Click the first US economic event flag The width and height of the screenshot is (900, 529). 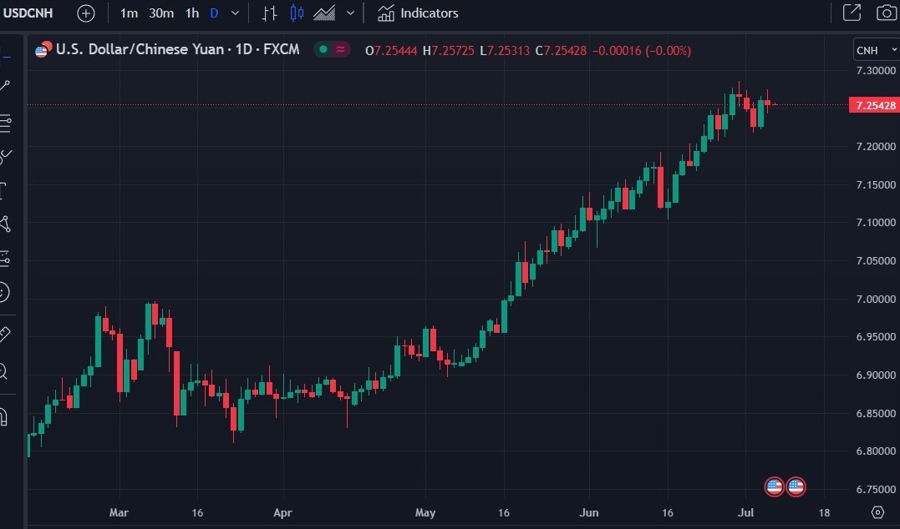774,487
